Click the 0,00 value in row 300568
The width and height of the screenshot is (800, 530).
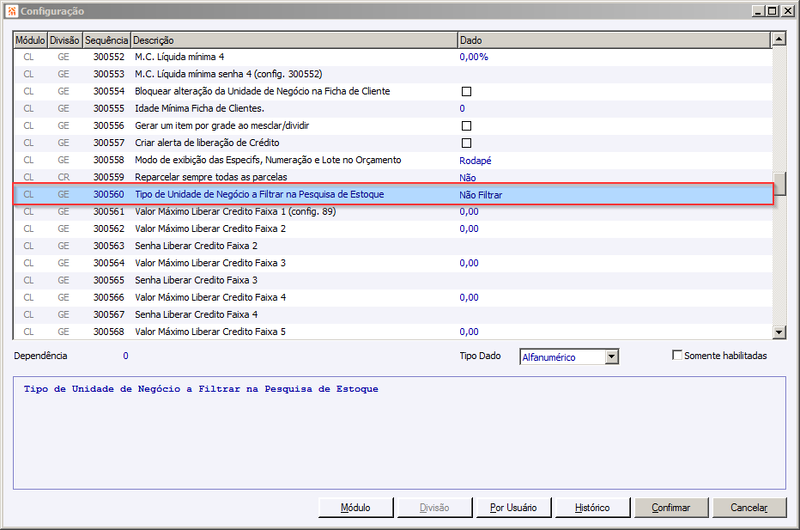pyautogui.click(x=469, y=332)
